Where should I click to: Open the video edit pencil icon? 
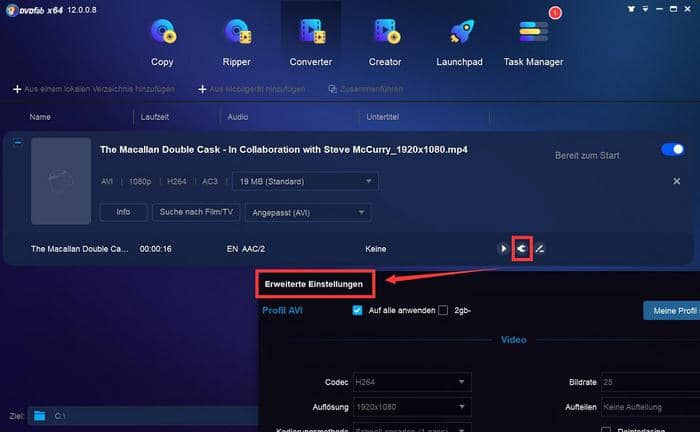pos(540,249)
